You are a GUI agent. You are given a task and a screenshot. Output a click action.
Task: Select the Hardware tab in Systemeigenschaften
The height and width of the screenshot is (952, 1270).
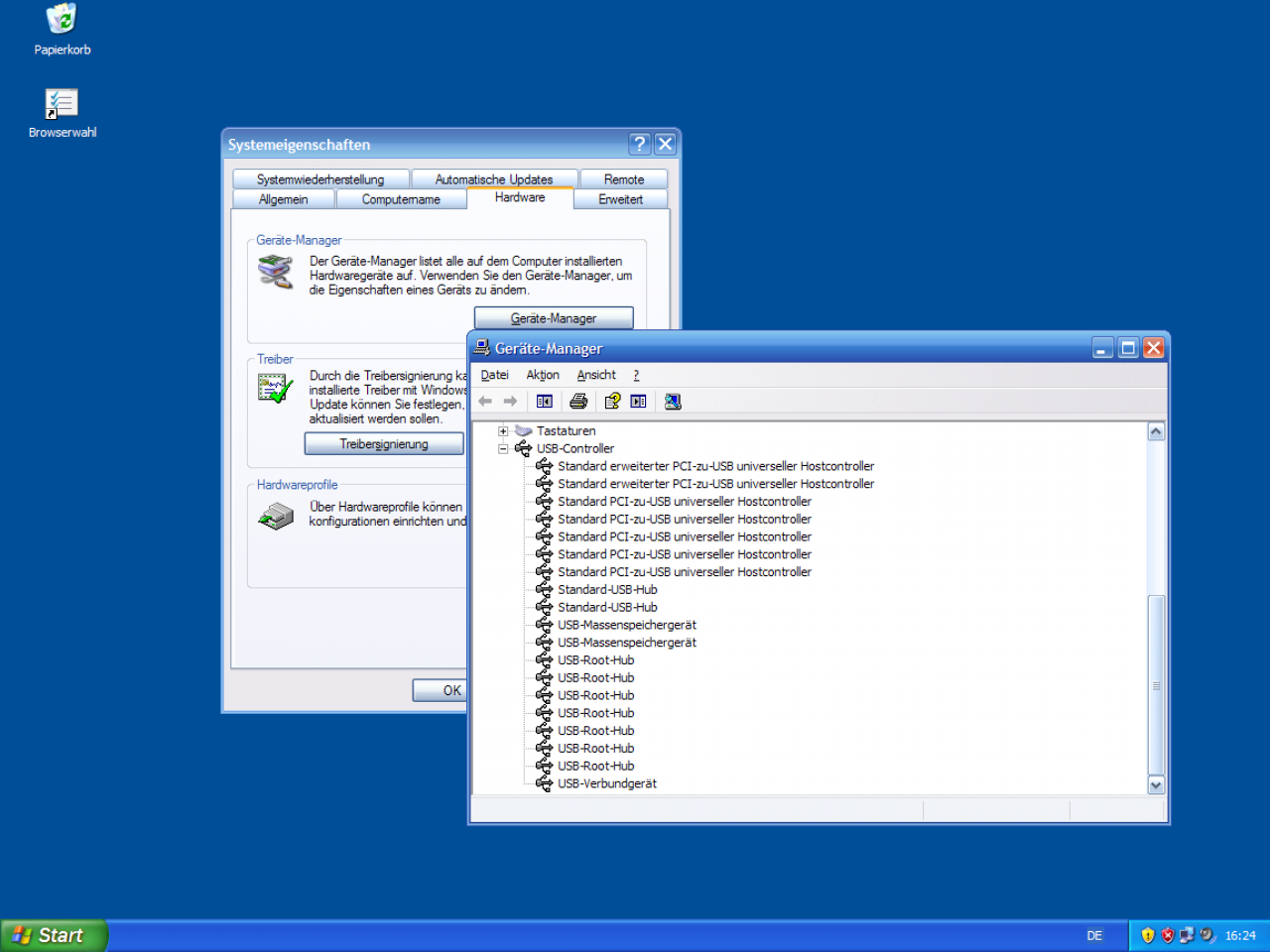pyautogui.click(x=520, y=197)
